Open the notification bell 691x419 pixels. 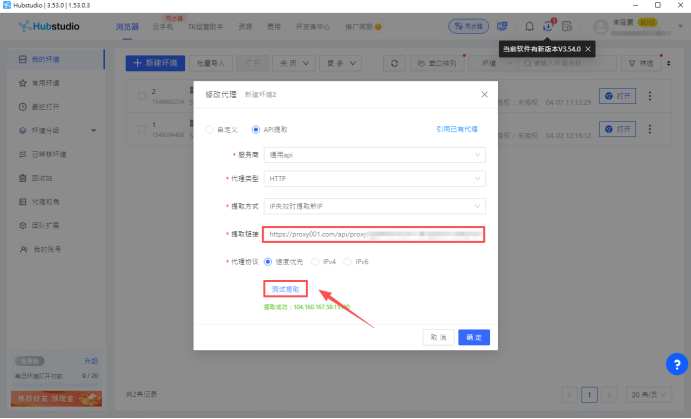coord(529,26)
